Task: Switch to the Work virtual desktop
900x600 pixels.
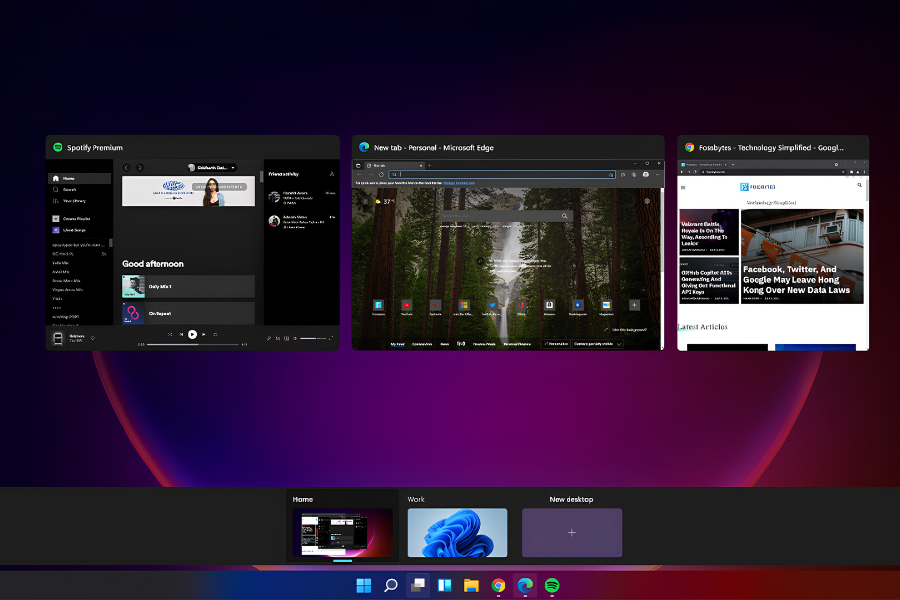Action: (457, 532)
